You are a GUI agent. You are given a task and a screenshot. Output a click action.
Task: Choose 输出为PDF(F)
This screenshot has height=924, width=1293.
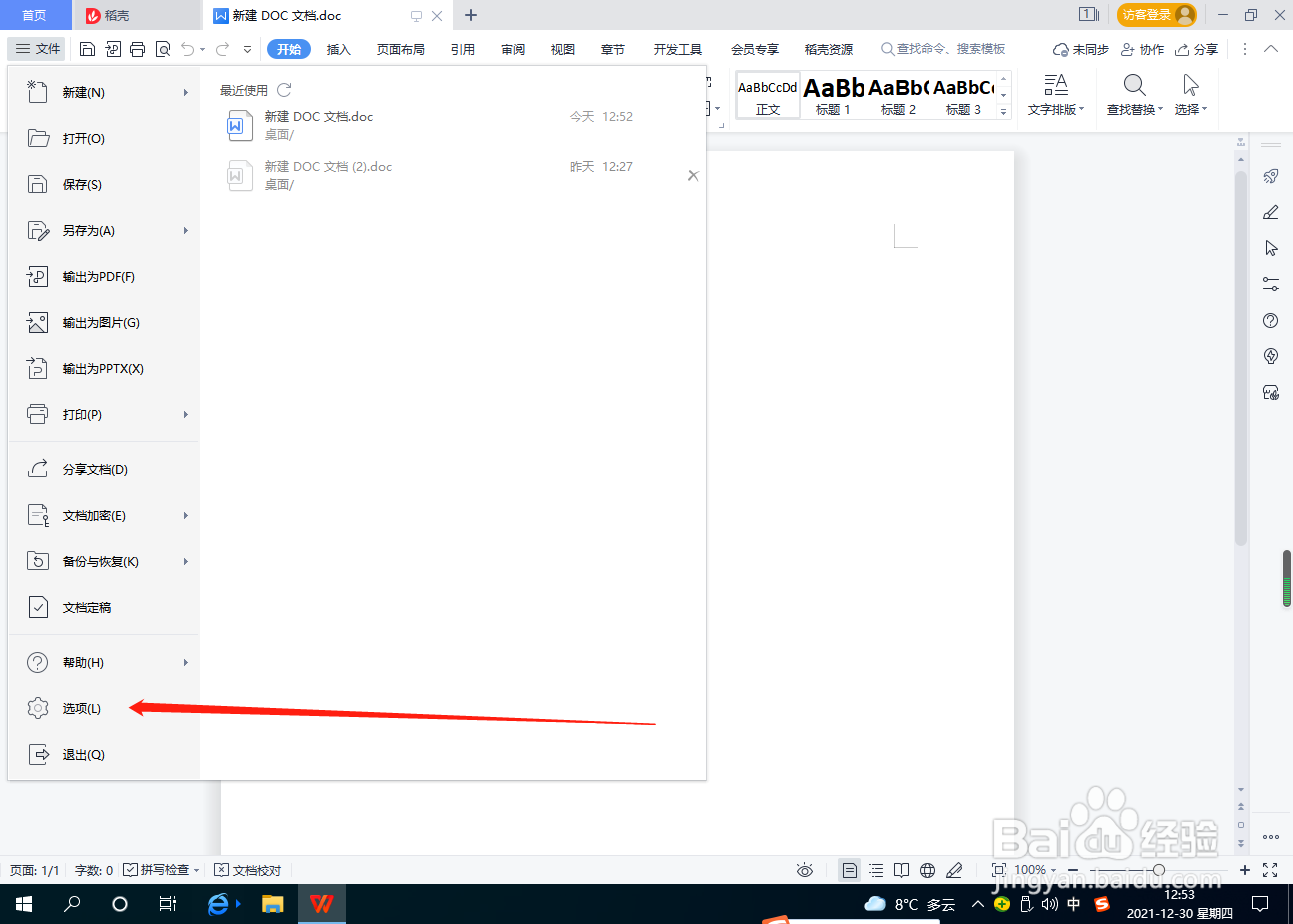point(104,277)
